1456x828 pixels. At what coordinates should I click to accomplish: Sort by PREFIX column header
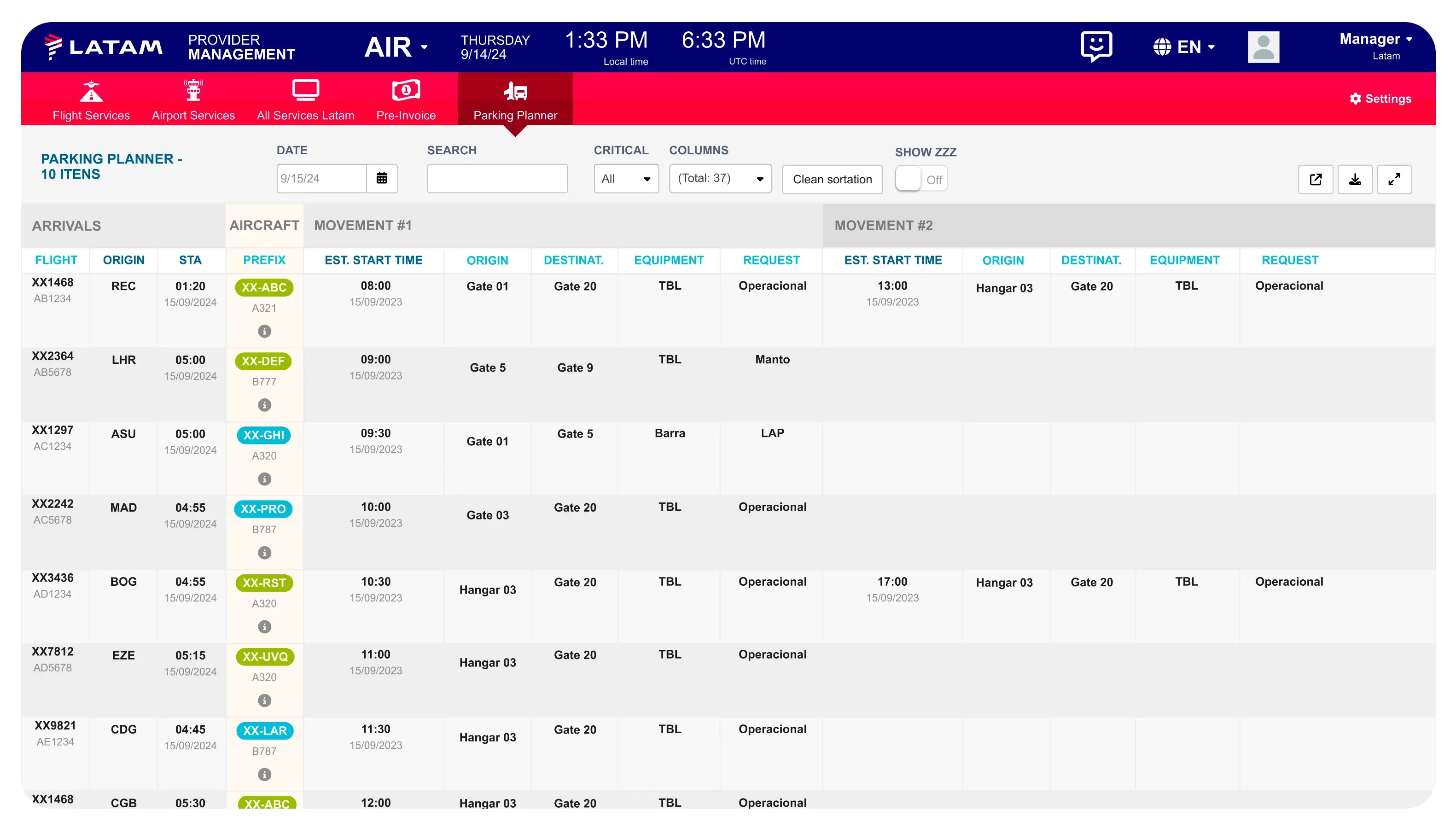tap(264, 260)
